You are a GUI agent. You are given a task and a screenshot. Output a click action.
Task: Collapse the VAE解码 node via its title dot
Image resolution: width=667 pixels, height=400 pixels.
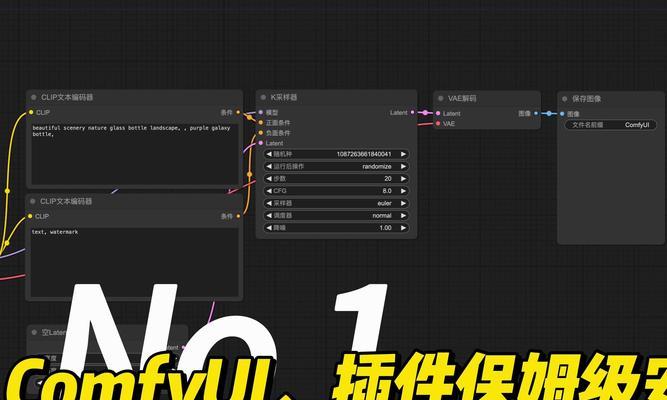[441, 98]
